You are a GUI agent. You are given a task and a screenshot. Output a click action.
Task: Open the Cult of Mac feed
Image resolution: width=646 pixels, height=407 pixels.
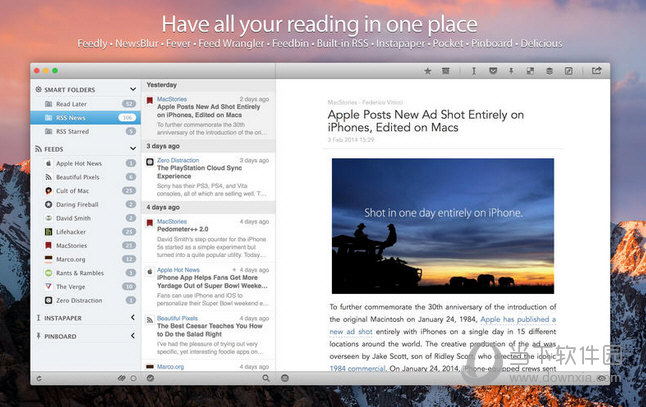tap(75, 190)
